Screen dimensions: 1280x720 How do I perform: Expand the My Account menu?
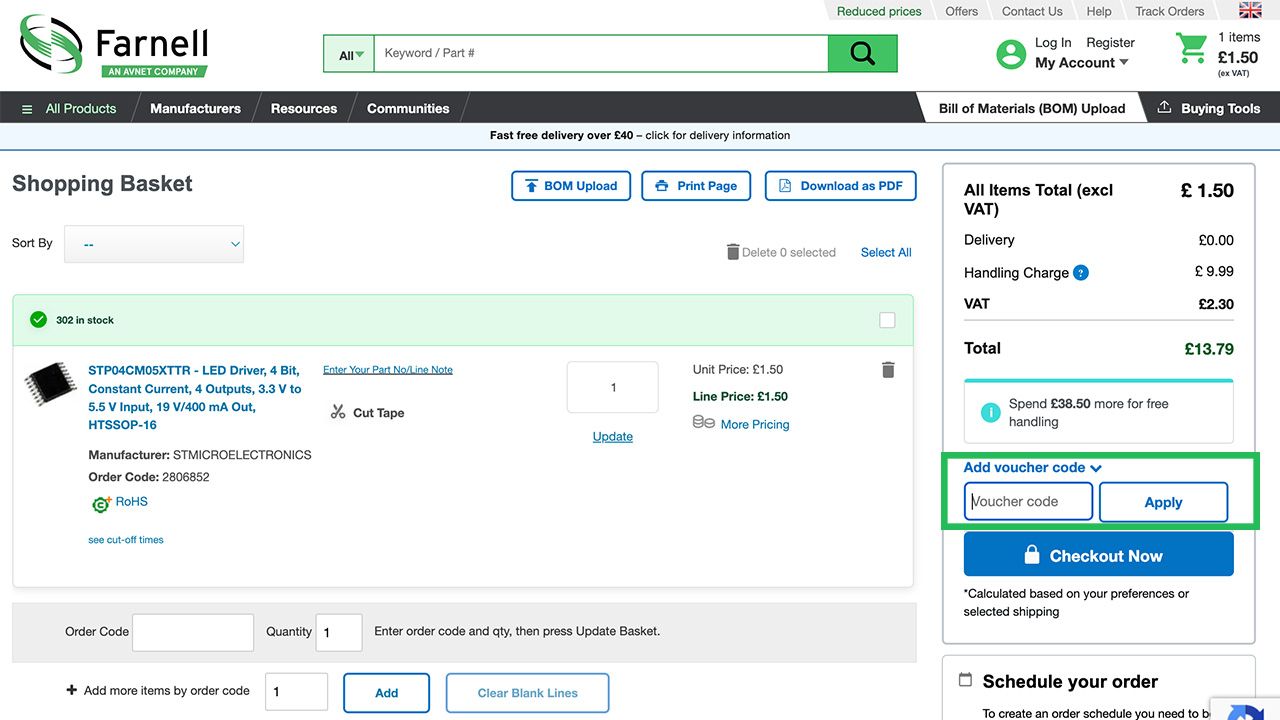tap(1082, 62)
